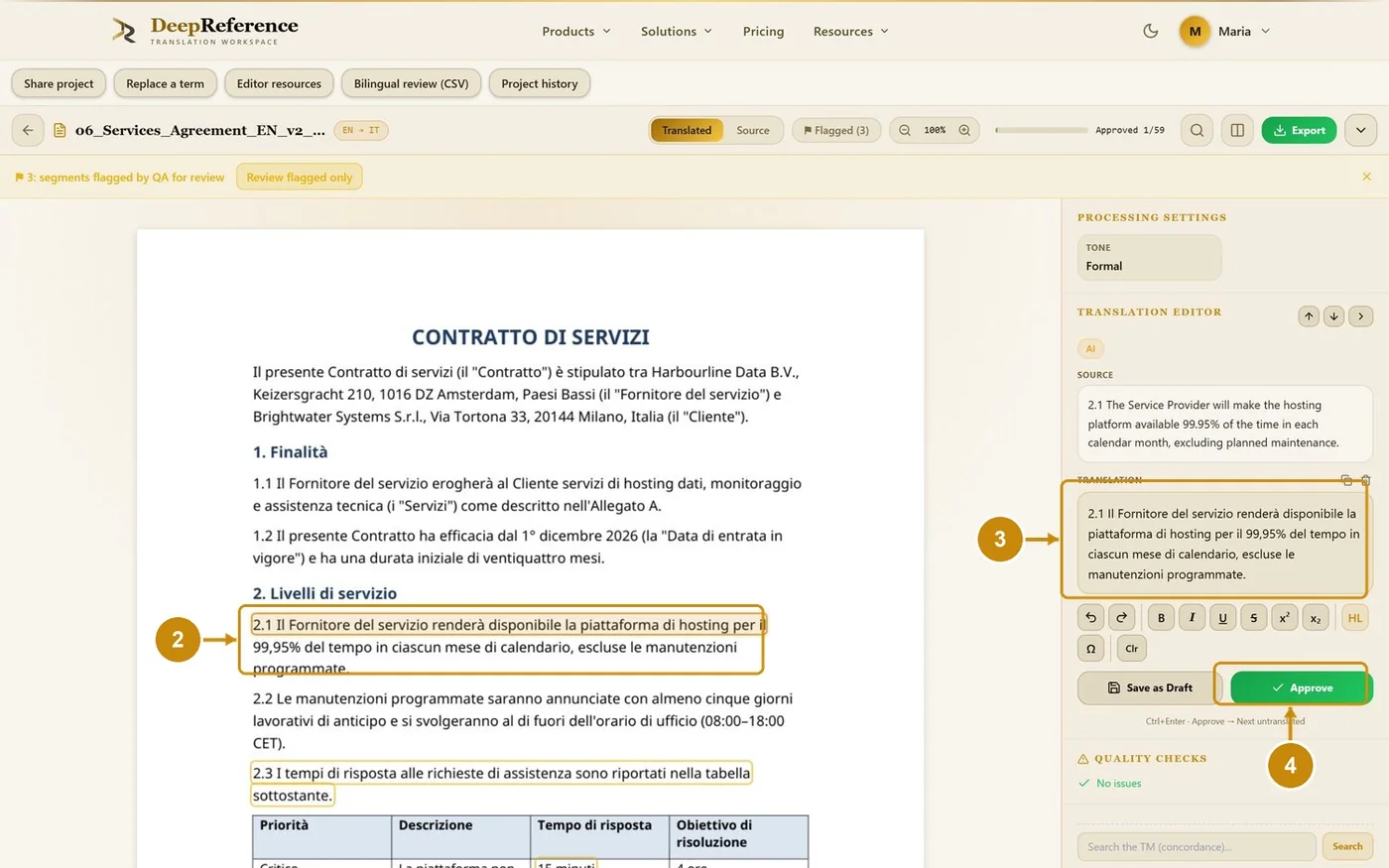The width and height of the screenshot is (1389, 868).
Task: Toggle the side-by-side split view icon
Action: point(1237,130)
